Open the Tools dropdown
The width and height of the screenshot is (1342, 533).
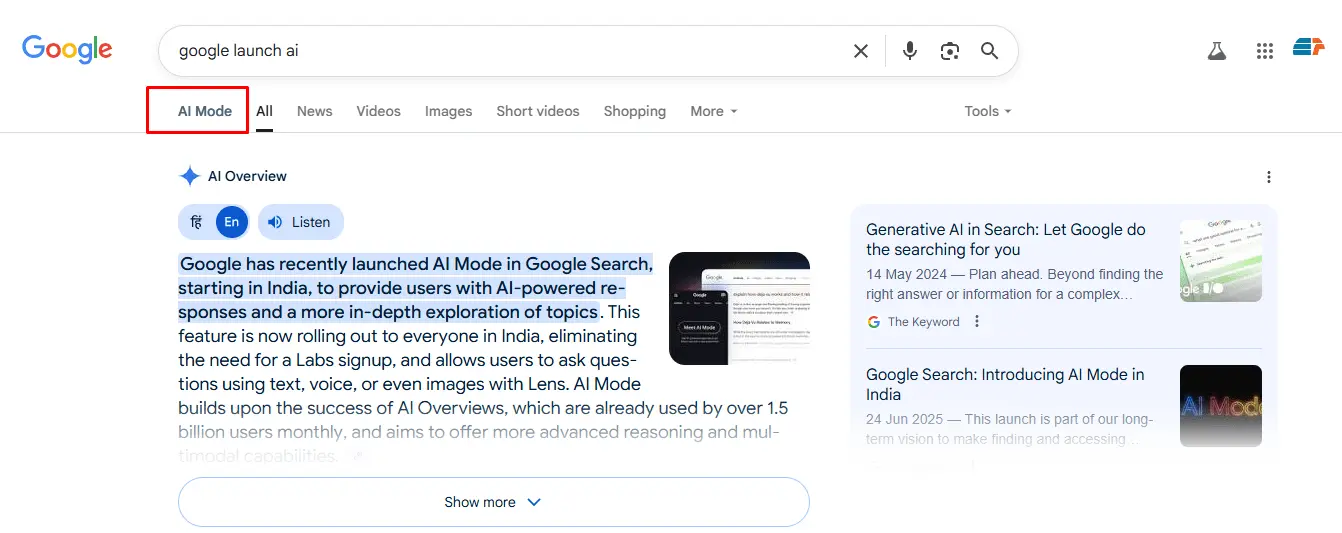click(x=988, y=111)
